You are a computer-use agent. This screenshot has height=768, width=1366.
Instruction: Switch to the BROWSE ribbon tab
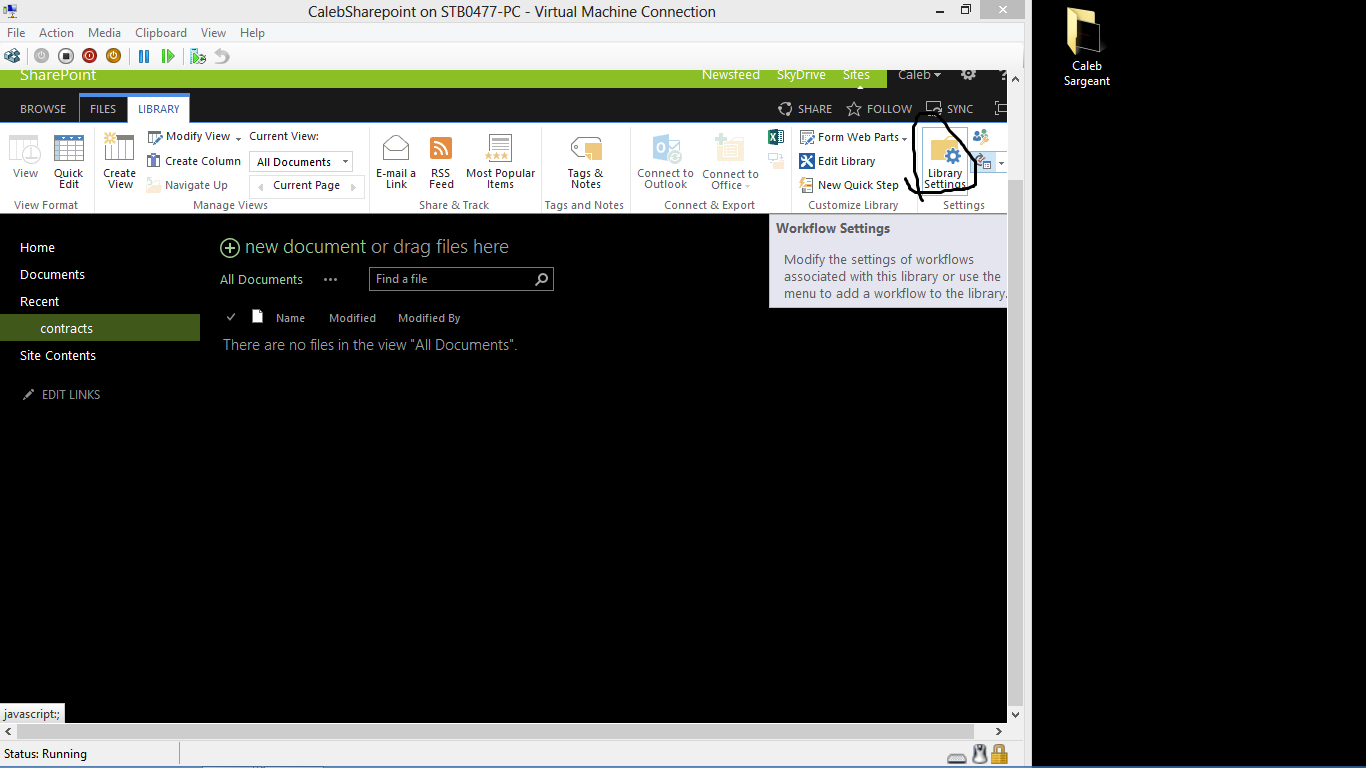43,109
